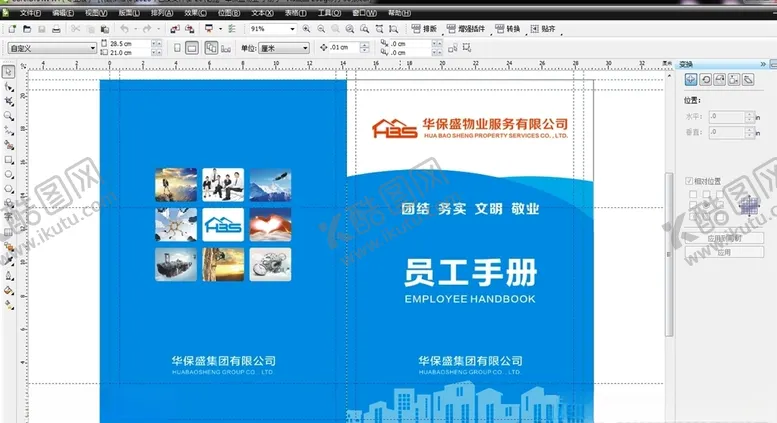The height and width of the screenshot is (423, 777).
Task: Click the 排版 toolbar button
Action: [x=424, y=29]
